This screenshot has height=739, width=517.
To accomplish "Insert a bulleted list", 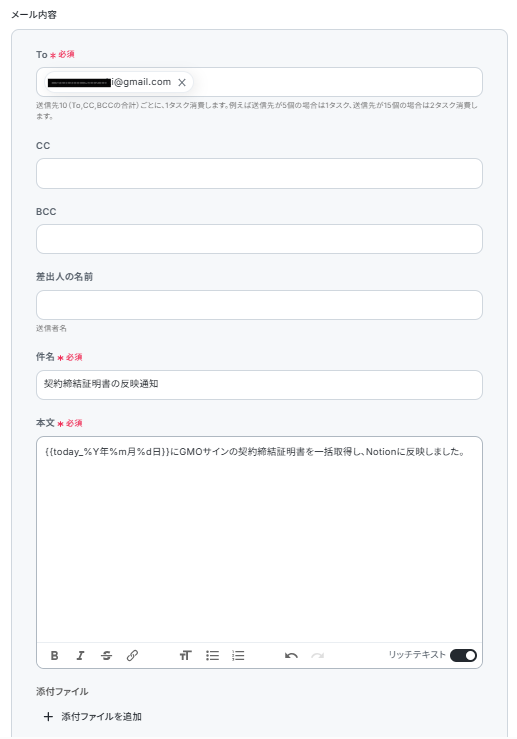I will pos(212,655).
